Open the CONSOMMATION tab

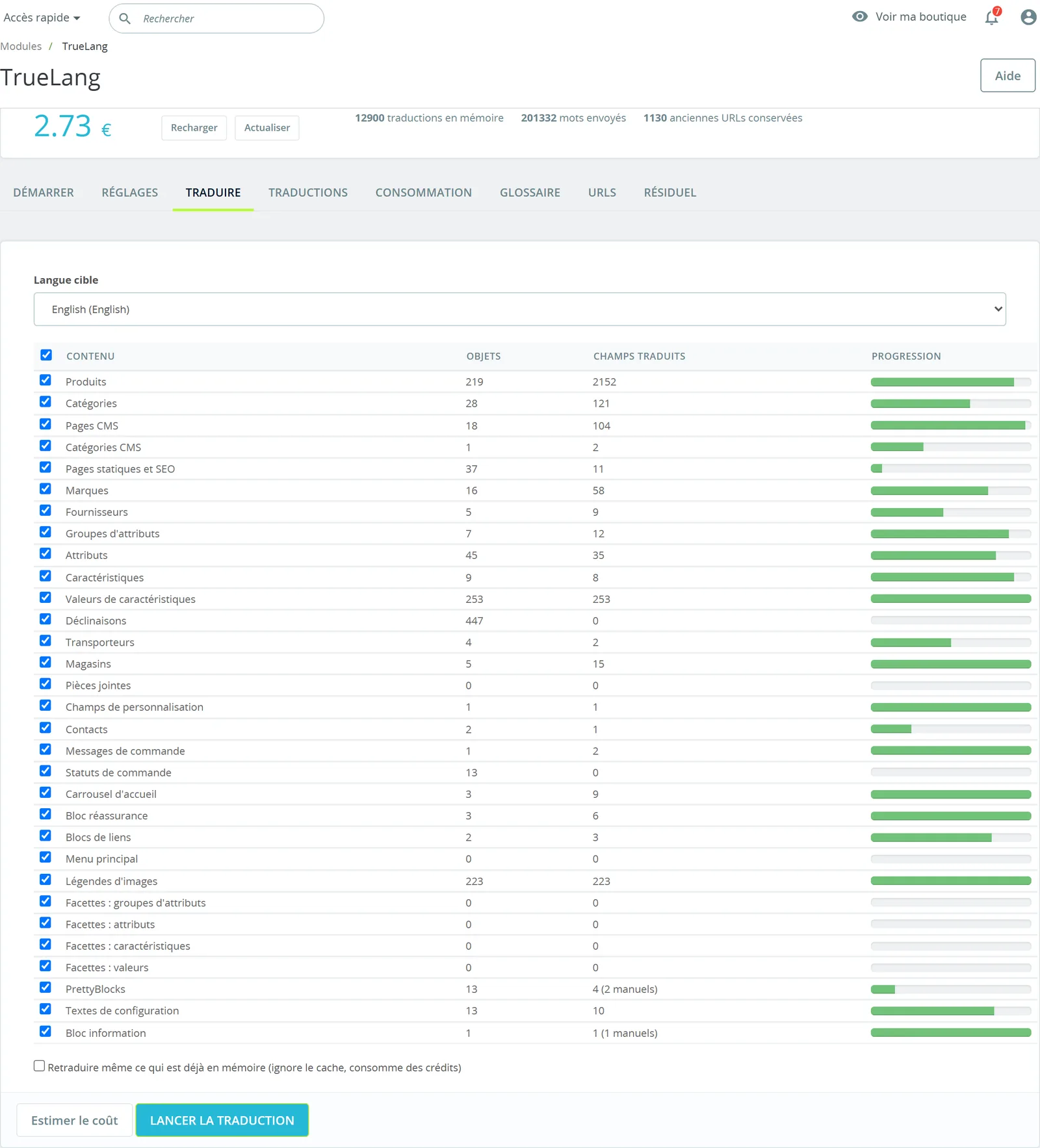pos(424,192)
